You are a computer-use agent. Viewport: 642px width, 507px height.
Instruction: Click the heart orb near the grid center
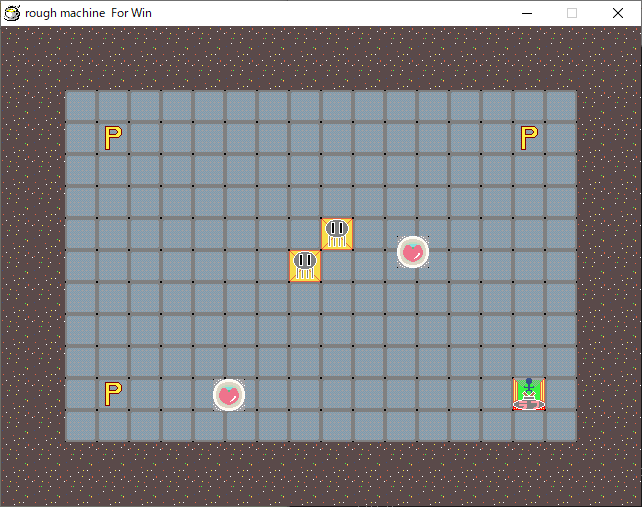413,252
